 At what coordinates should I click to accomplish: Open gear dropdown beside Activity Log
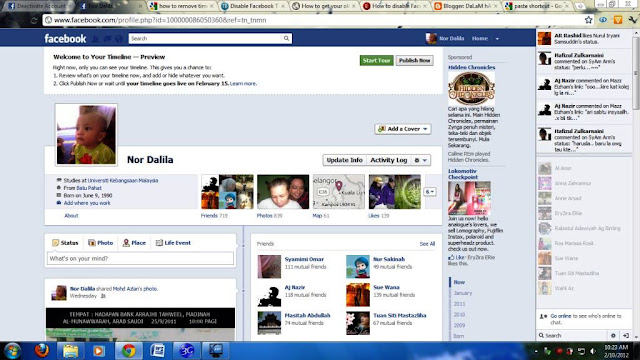click(x=421, y=160)
